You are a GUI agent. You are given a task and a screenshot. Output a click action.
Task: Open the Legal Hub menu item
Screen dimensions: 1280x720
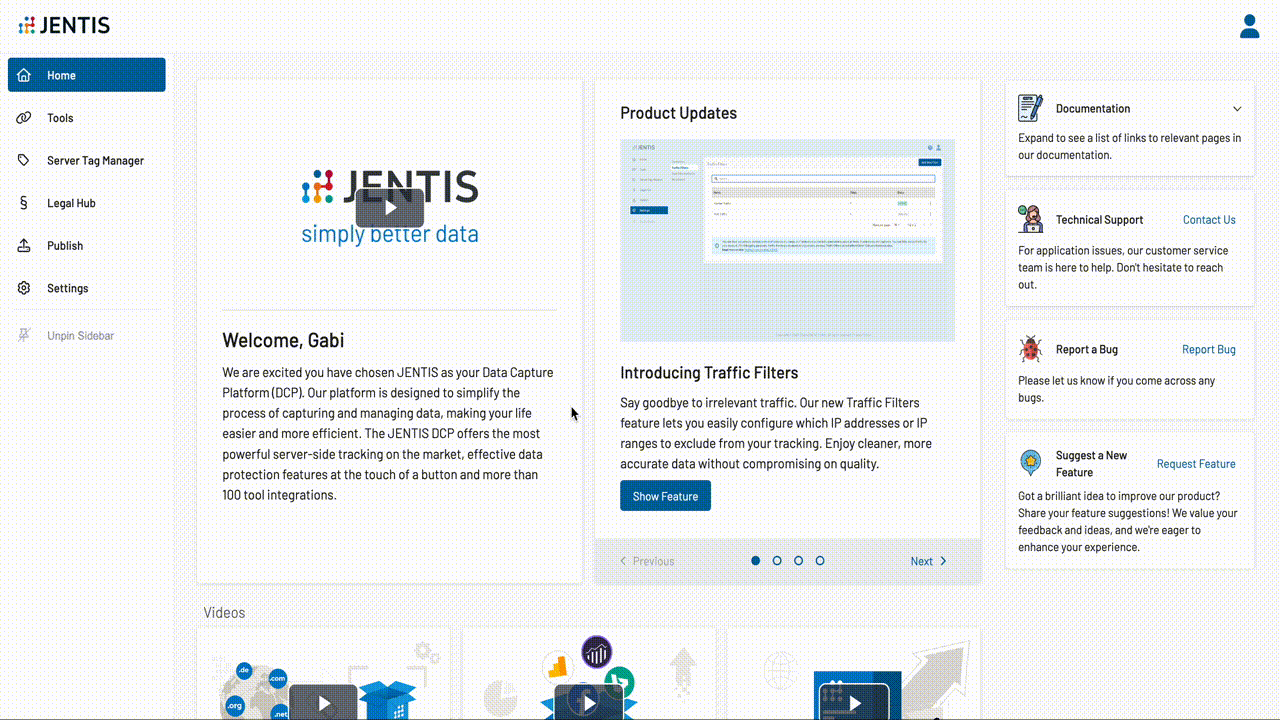(87, 203)
